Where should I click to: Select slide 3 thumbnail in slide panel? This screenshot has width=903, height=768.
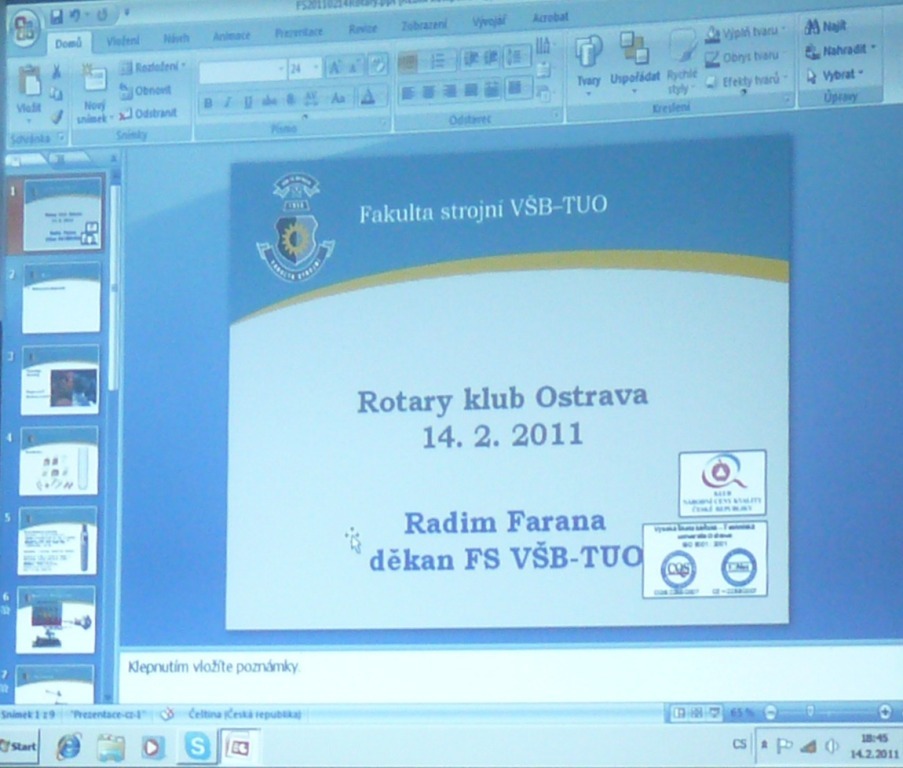(x=60, y=379)
